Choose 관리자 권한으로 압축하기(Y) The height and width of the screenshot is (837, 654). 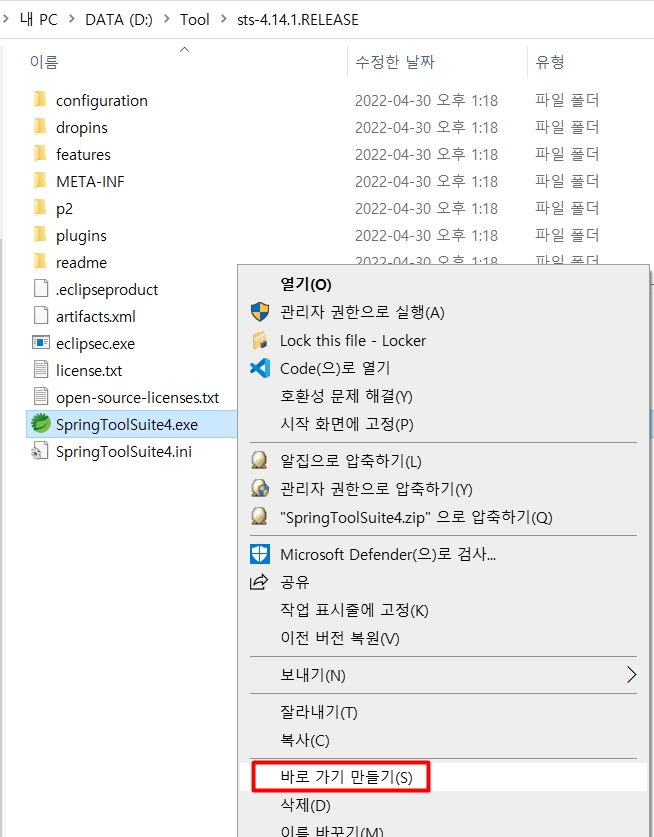pos(443,488)
